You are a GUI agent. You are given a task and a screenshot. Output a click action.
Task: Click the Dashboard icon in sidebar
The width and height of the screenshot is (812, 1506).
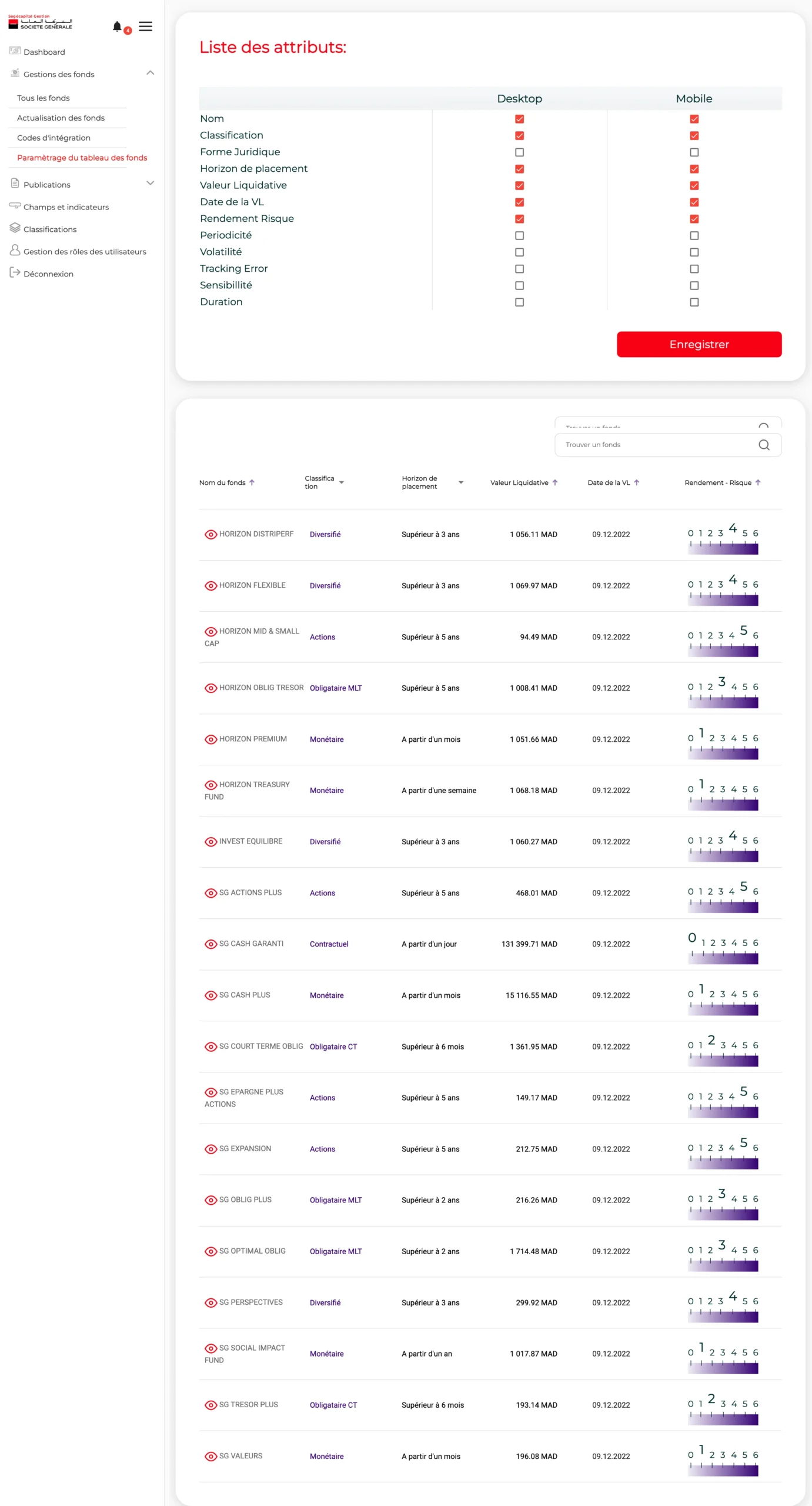15,51
